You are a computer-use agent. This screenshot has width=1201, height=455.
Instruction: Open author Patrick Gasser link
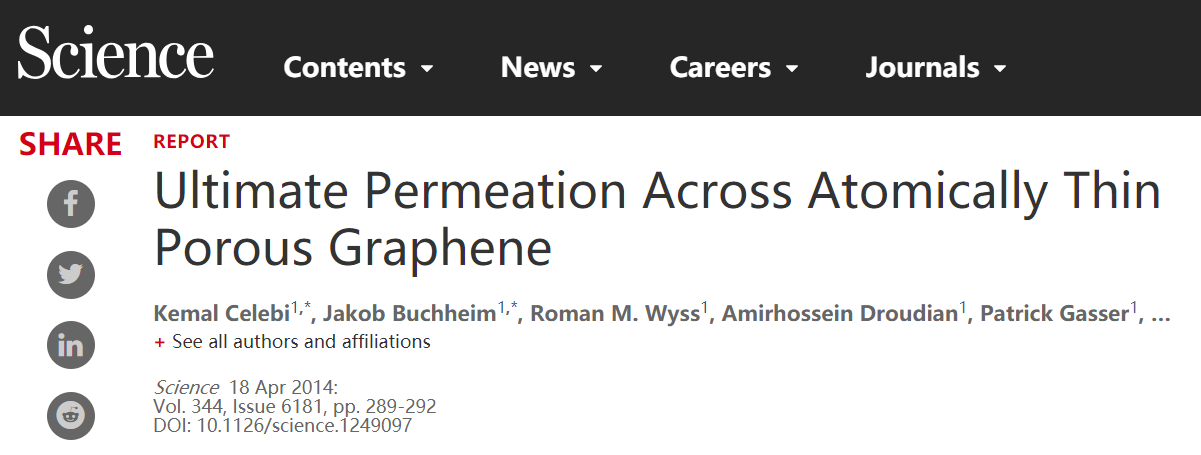click(x=1055, y=313)
